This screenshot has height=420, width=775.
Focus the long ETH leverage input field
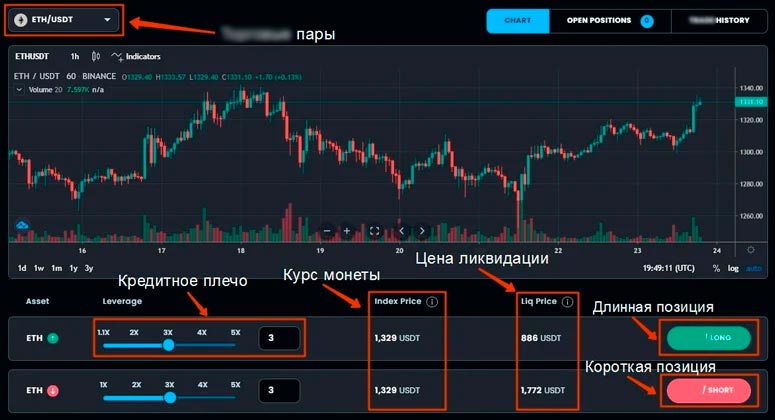point(279,338)
